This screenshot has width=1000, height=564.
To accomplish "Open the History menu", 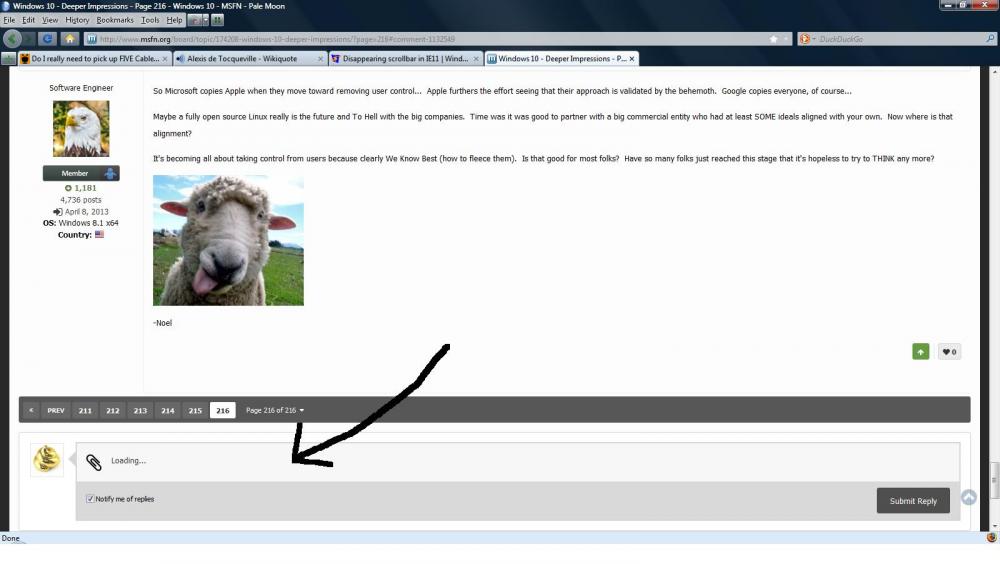I will point(77,20).
